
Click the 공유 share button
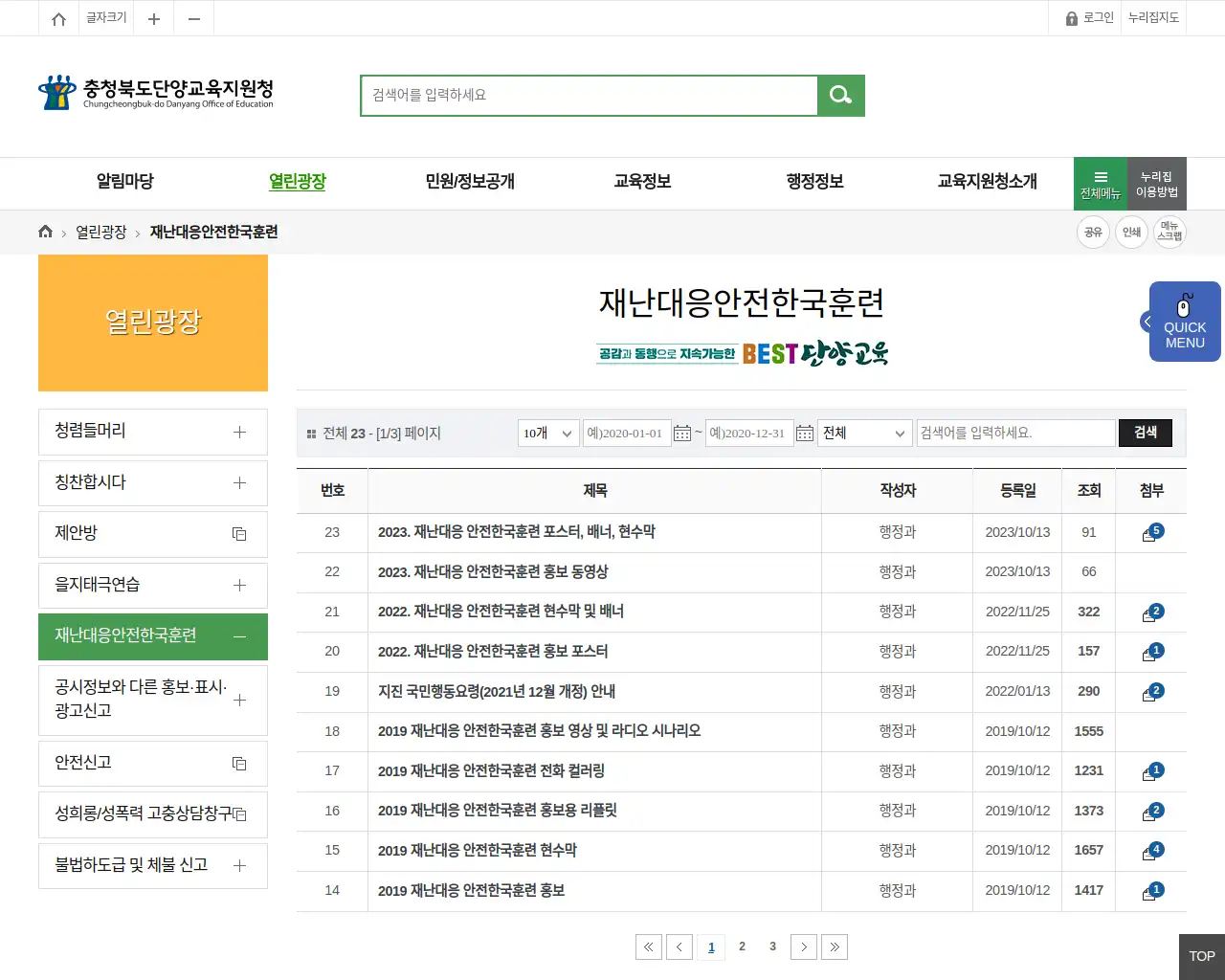point(1093,232)
